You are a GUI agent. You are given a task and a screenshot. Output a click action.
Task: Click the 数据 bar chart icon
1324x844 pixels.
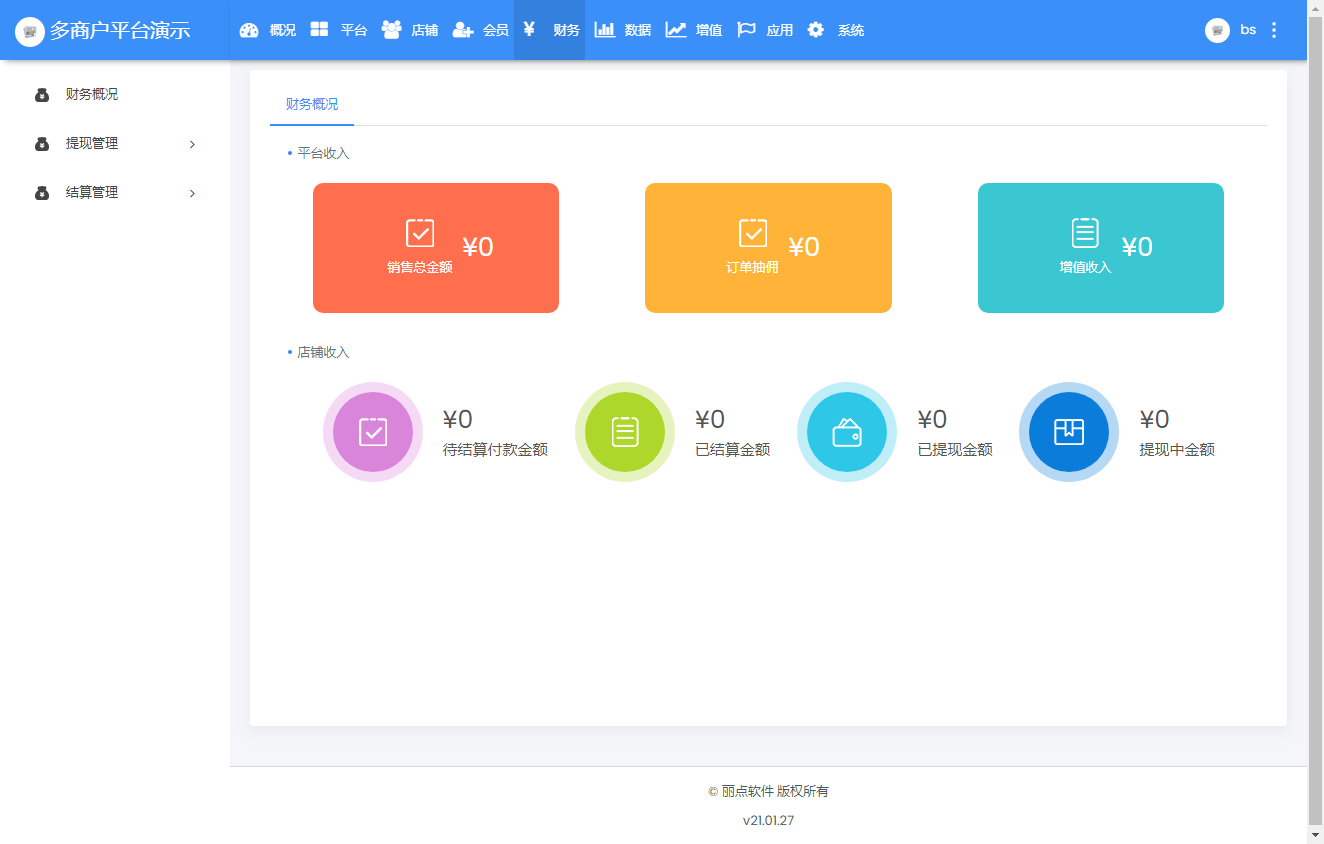click(604, 30)
